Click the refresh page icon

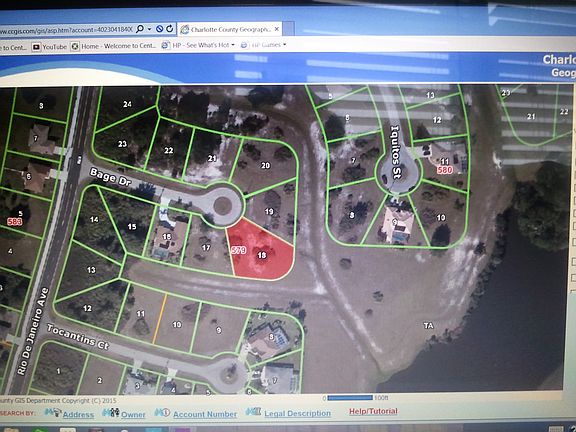pos(169,29)
